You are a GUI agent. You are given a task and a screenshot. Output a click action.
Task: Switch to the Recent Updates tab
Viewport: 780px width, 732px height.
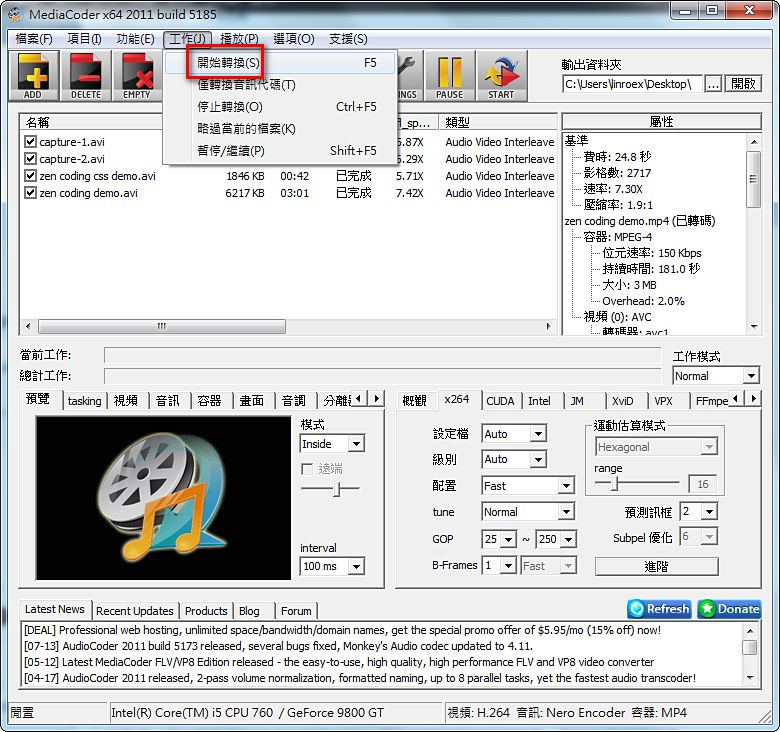pyautogui.click(x=134, y=611)
